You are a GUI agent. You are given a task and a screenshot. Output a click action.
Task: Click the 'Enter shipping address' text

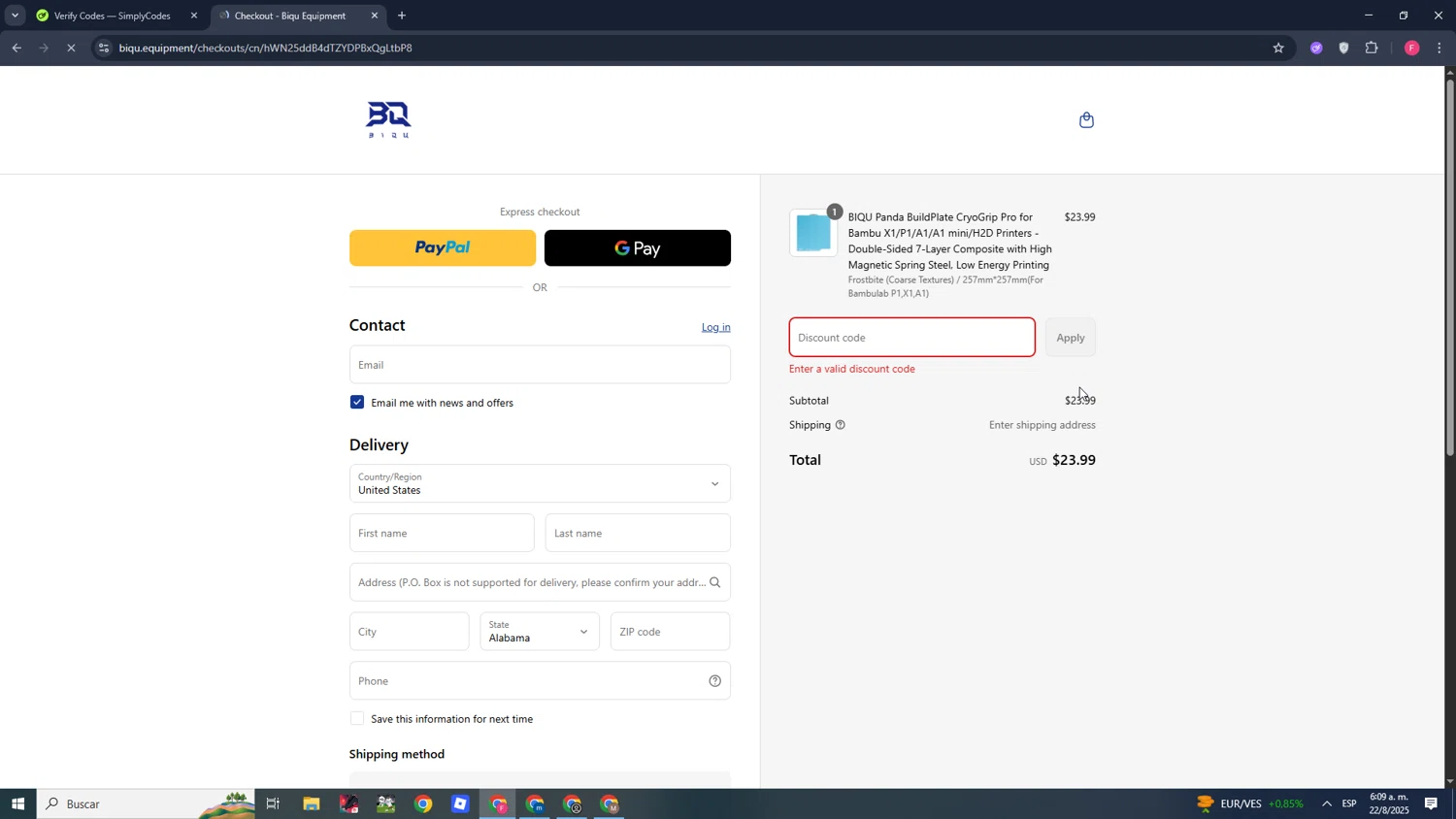click(1042, 425)
